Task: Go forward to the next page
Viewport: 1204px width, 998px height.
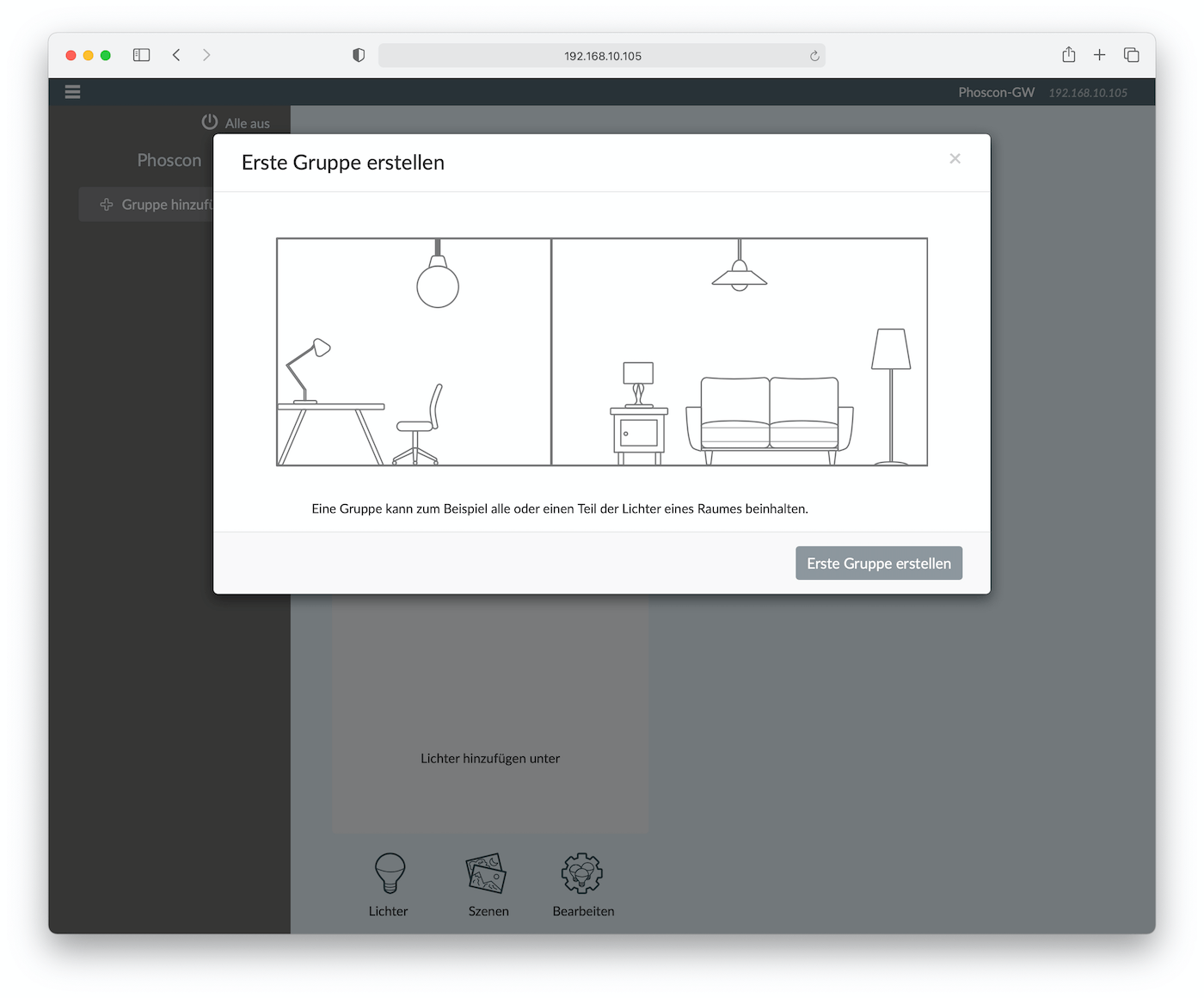Action: coord(206,55)
